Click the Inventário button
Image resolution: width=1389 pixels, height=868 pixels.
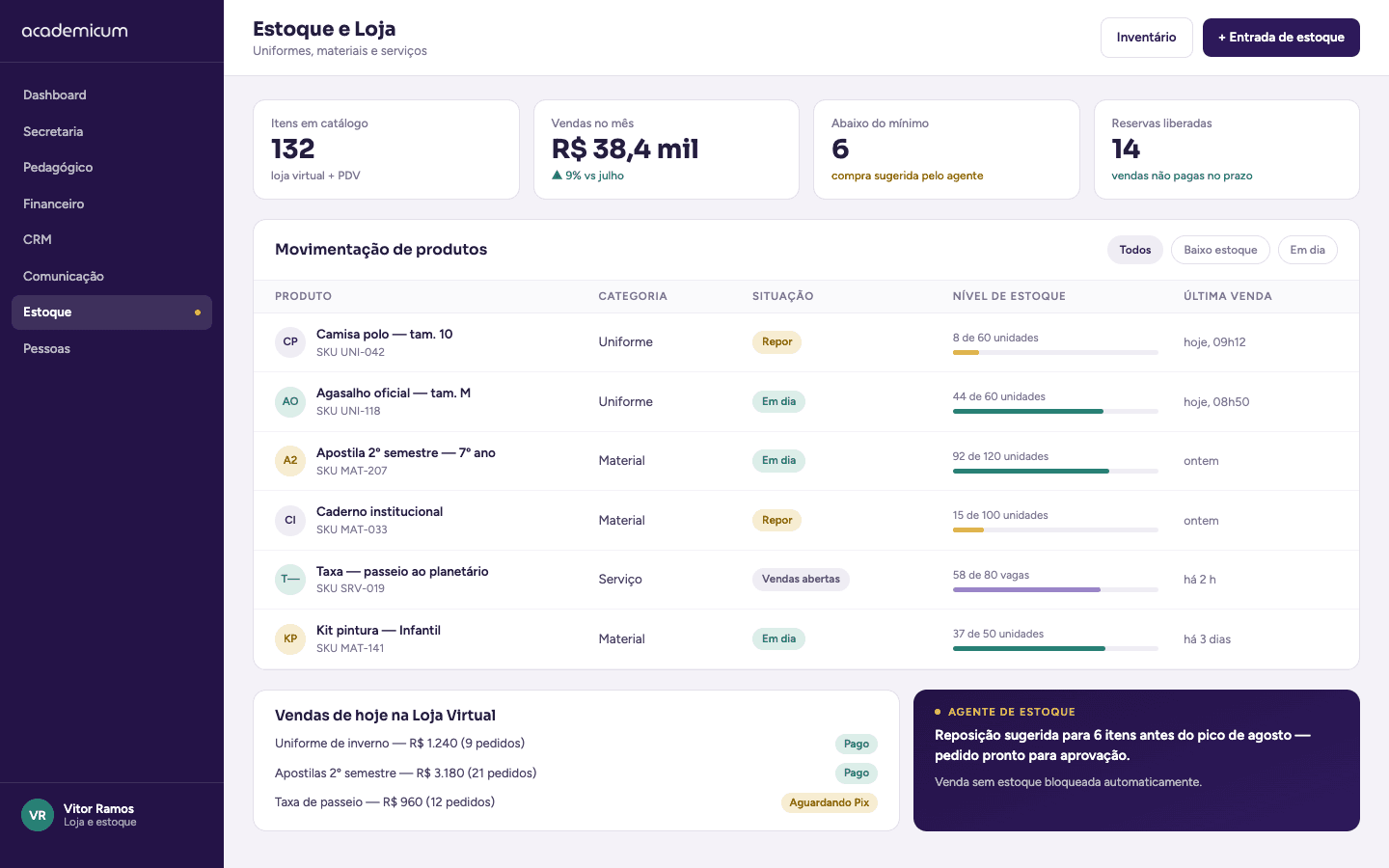click(x=1146, y=38)
